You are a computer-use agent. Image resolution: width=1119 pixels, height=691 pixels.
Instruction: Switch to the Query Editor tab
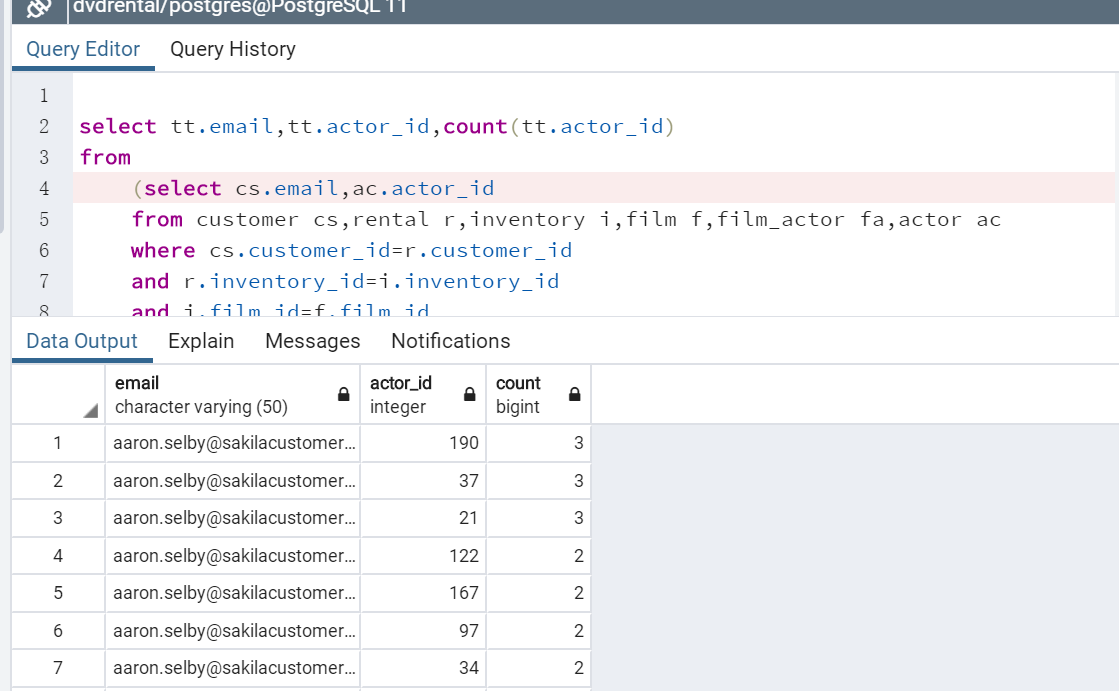click(83, 49)
